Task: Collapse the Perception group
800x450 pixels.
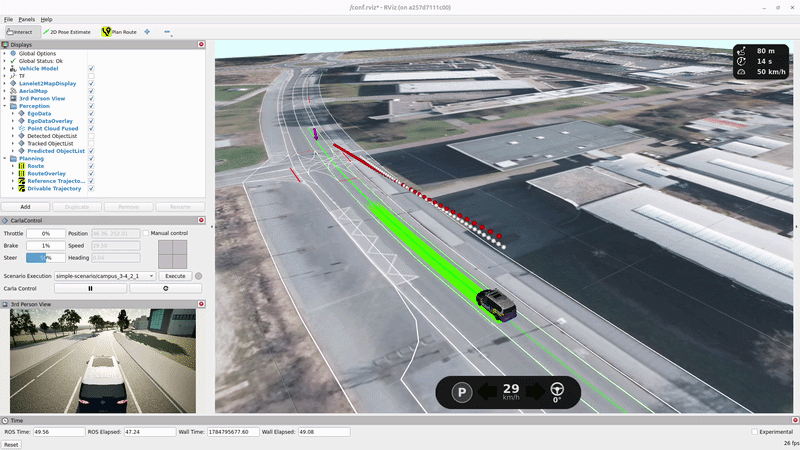Action: pos(5,106)
